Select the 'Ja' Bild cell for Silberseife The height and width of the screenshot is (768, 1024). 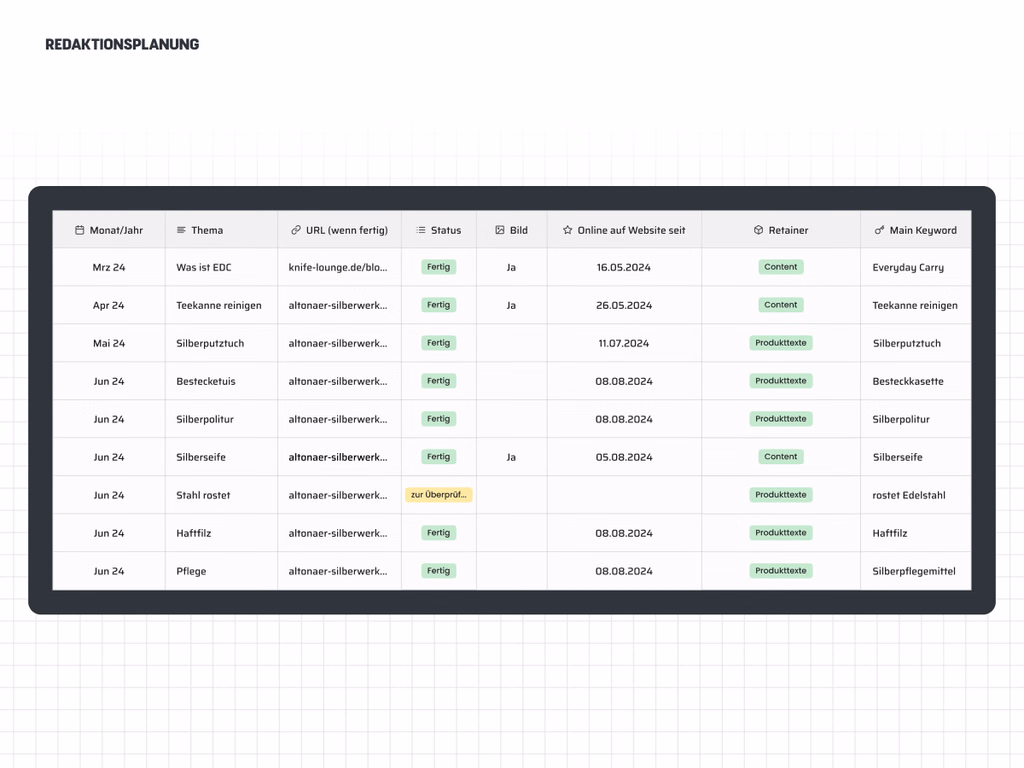(511, 458)
